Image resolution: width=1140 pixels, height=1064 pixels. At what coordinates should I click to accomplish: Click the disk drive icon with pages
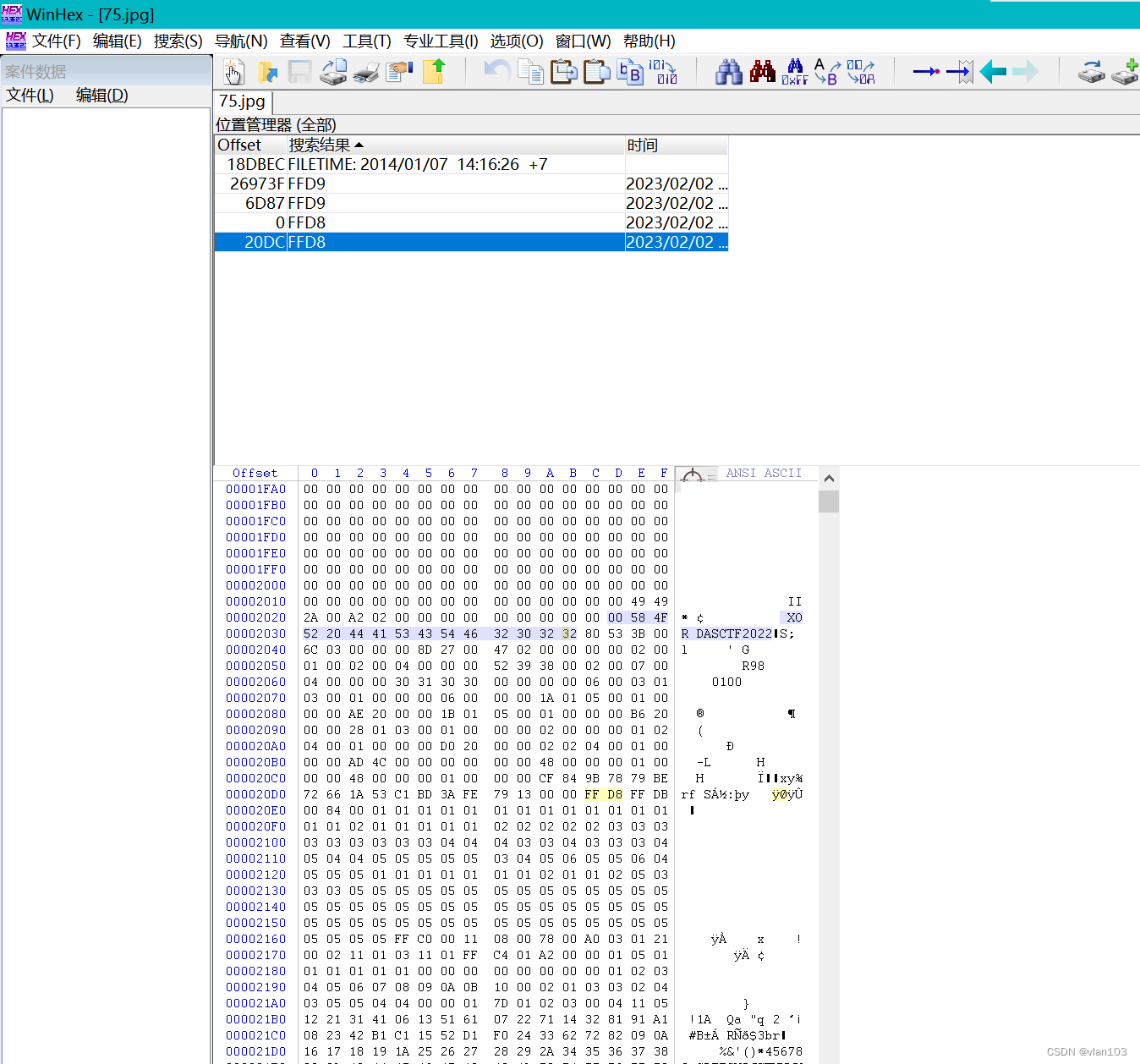tap(333, 72)
